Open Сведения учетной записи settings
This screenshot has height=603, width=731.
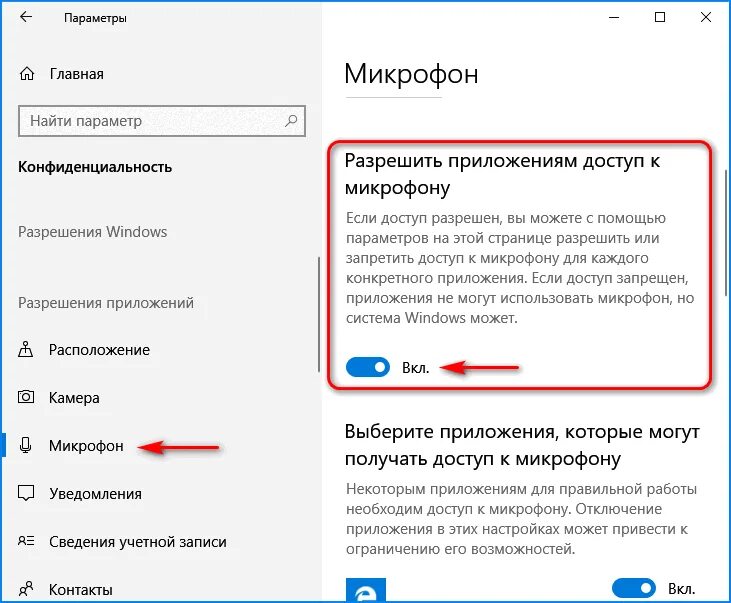138,542
